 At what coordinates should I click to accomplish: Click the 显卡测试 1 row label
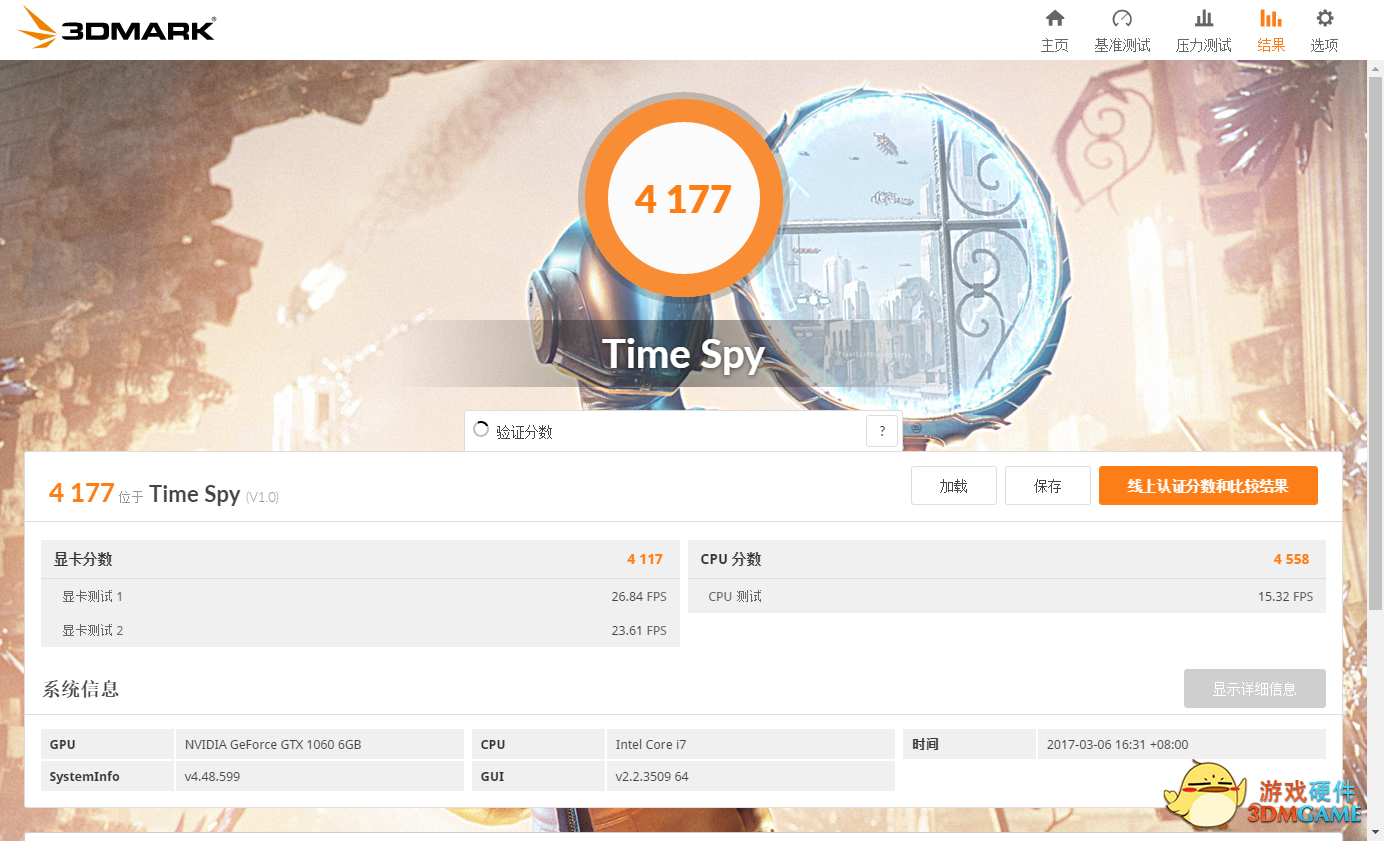[92, 596]
